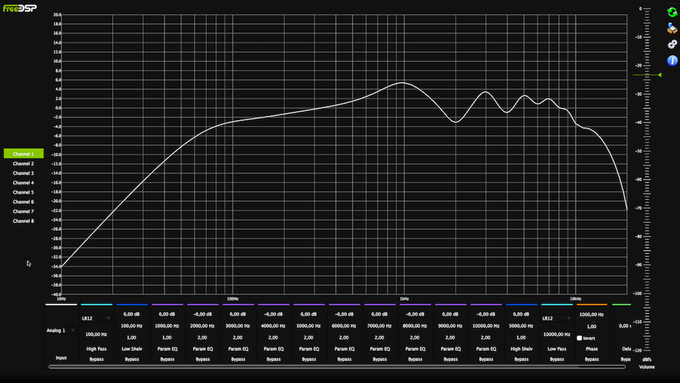Click the 1000,00 Hz Param EQ frequency field
Screen dimensions: 680x383
coord(167,326)
